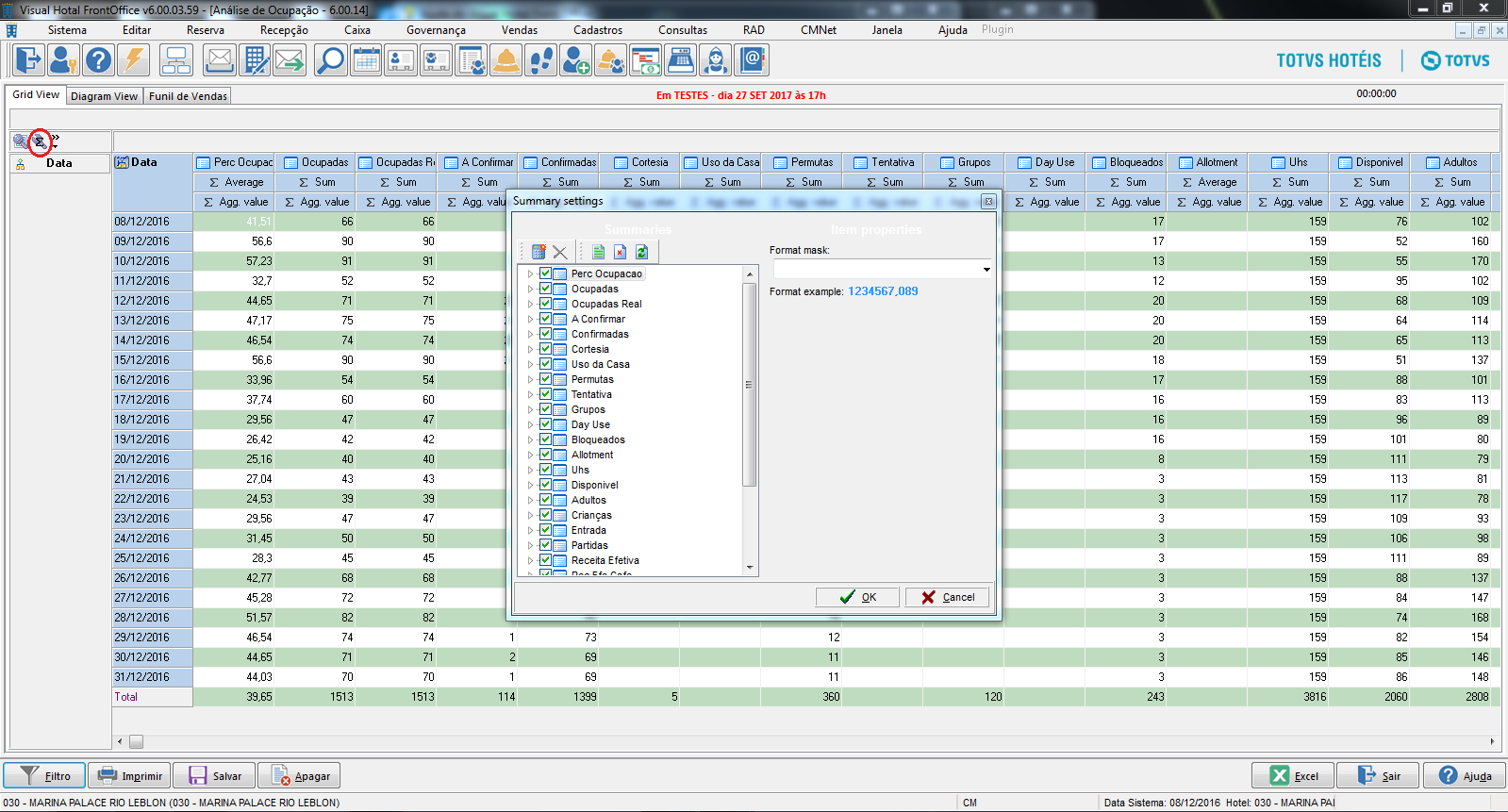Expand the Day Use tree node
Image resolution: width=1508 pixels, height=812 pixels.
pos(530,424)
